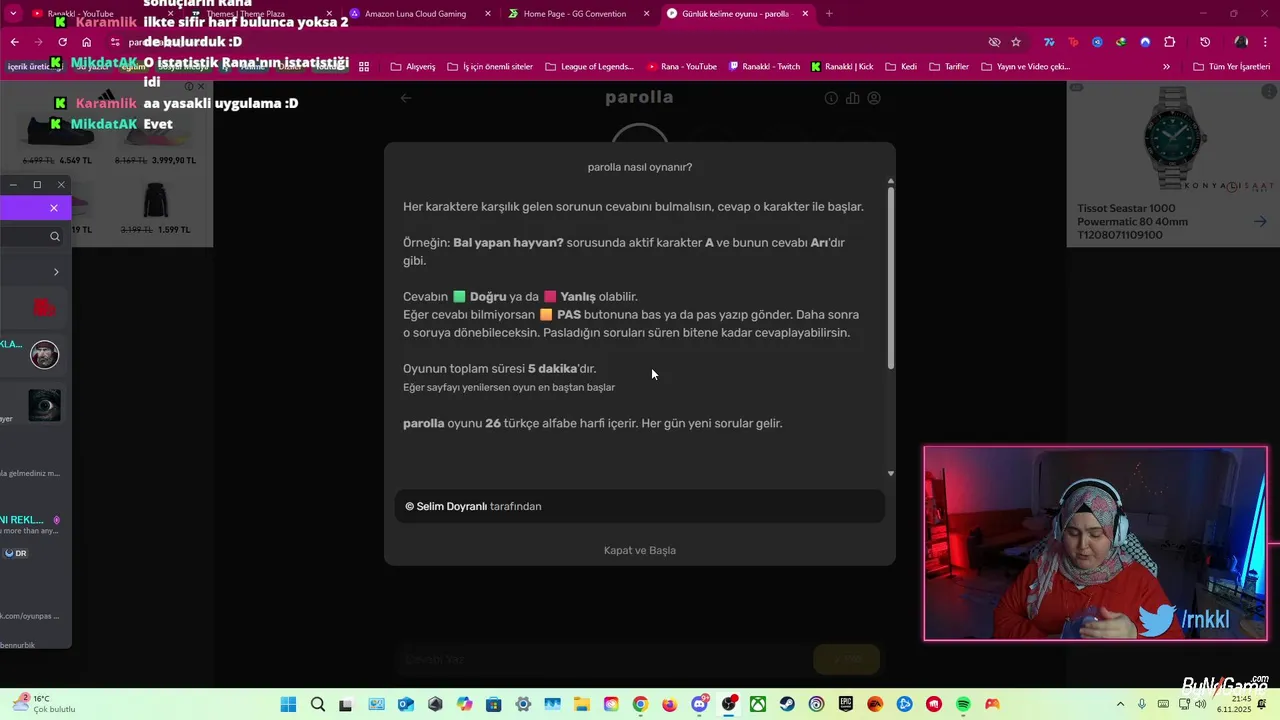Click the crossed-eye tracking protection icon
The height and width of the screenshot is (720, 1280).
(994, 42)
